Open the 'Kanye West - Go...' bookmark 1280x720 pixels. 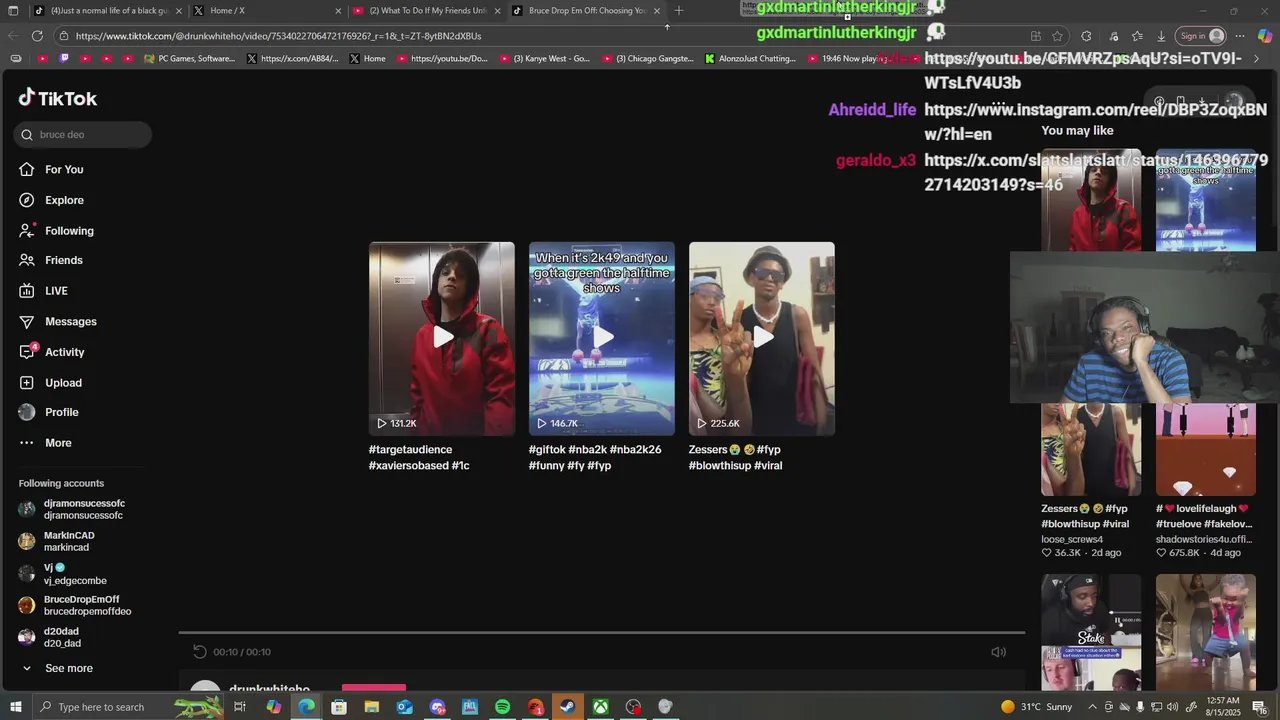click(x=544, y=59)
